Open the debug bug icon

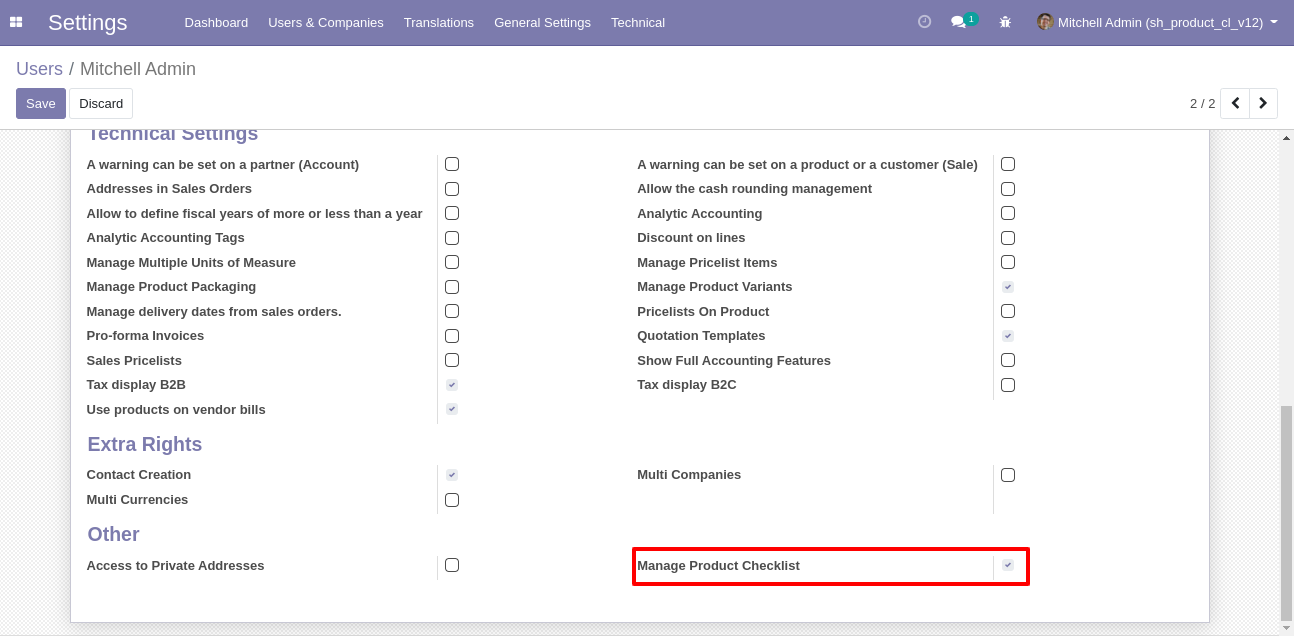pos(1005,22)
